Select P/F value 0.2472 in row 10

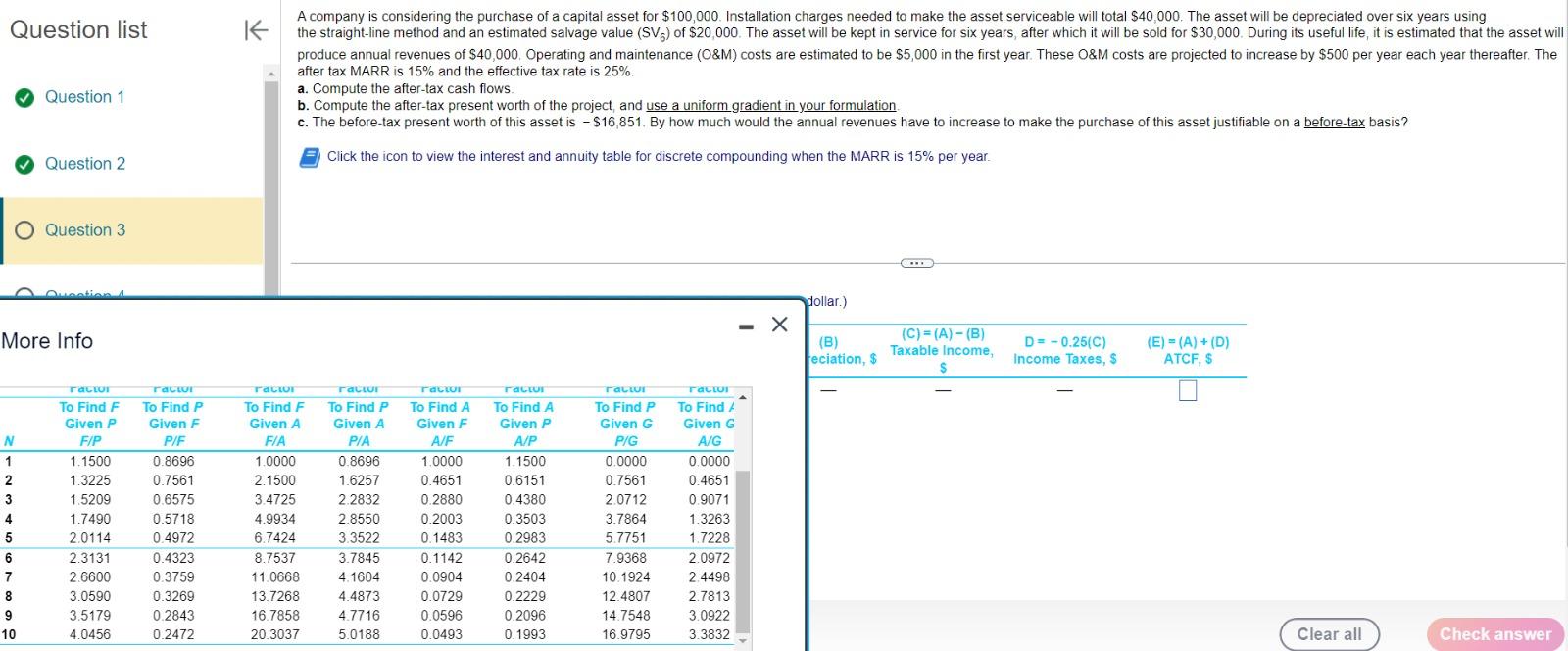pyautogui.click(x=173, y=634)
